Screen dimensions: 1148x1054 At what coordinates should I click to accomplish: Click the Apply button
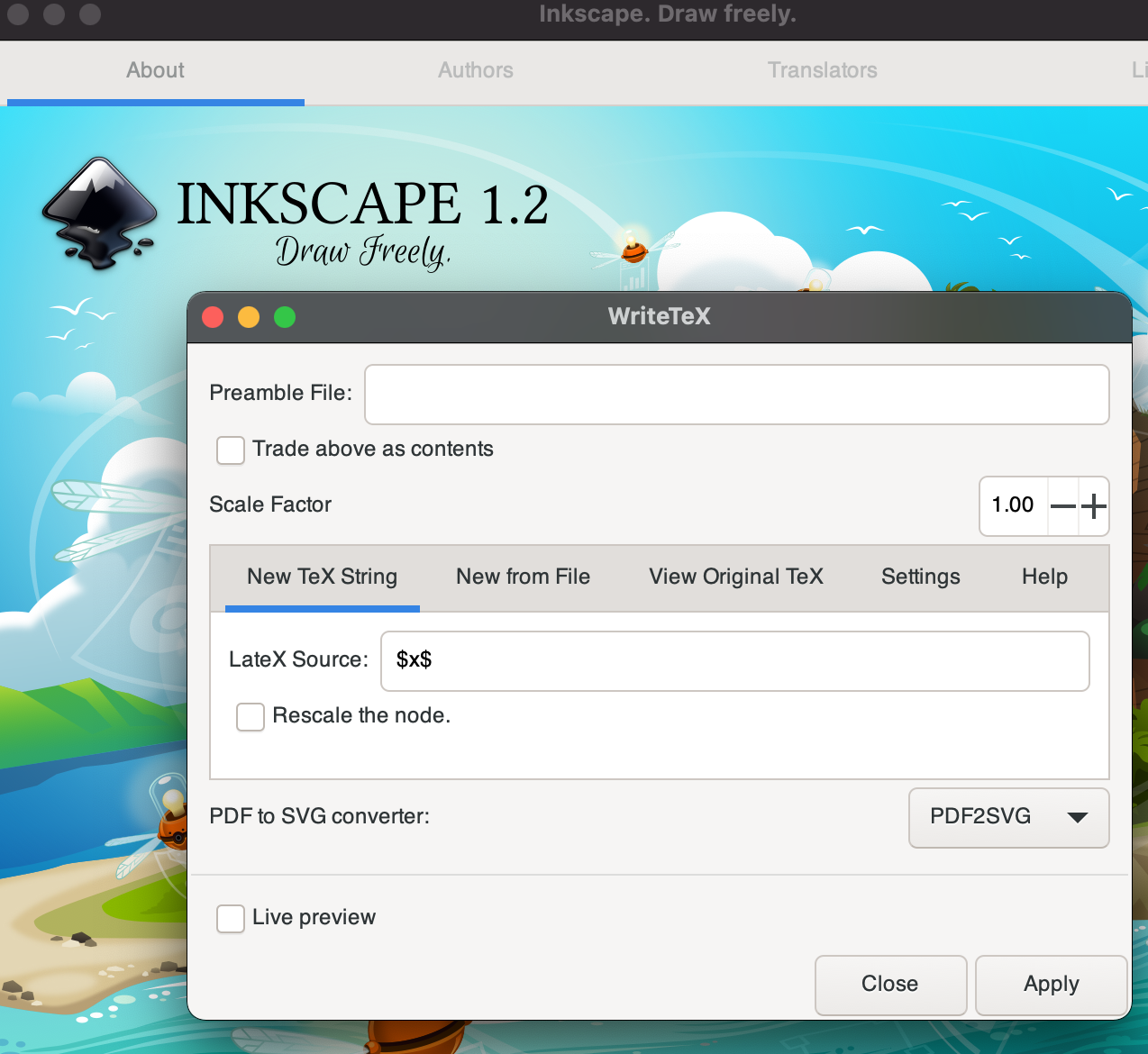tap(1051, 985)
